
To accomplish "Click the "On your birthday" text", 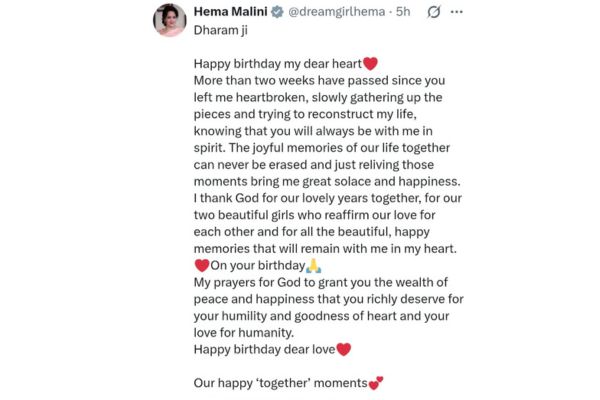I will point(257,265).
